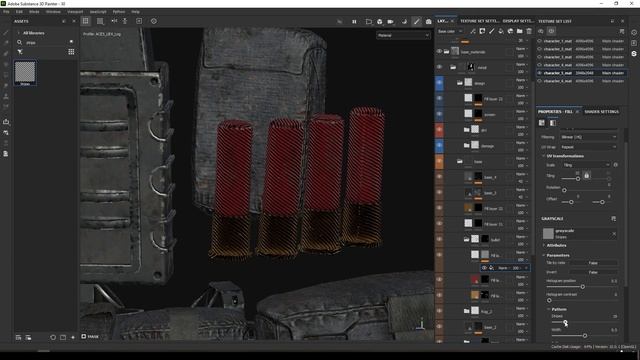Switch to Texture Set Settings tab

pos(479,21)
